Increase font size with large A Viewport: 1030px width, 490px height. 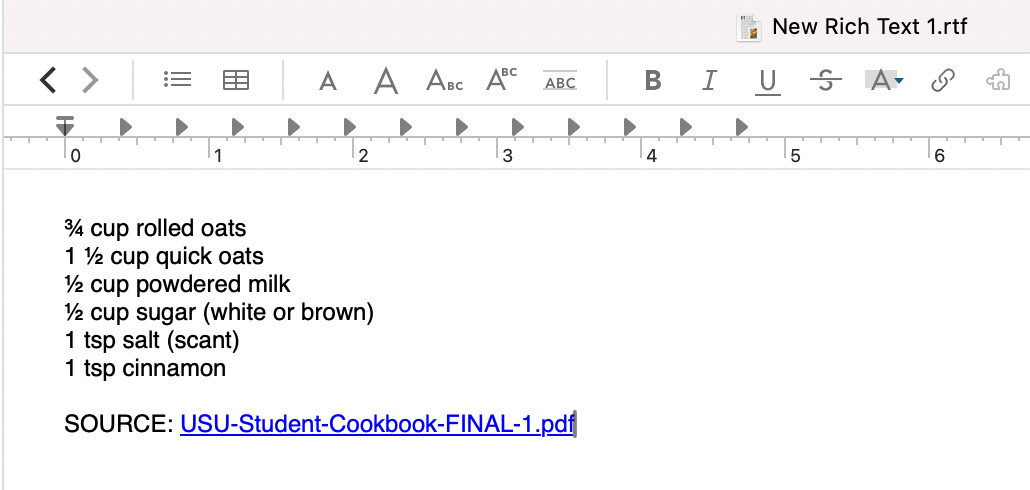(x=386, y=81)
